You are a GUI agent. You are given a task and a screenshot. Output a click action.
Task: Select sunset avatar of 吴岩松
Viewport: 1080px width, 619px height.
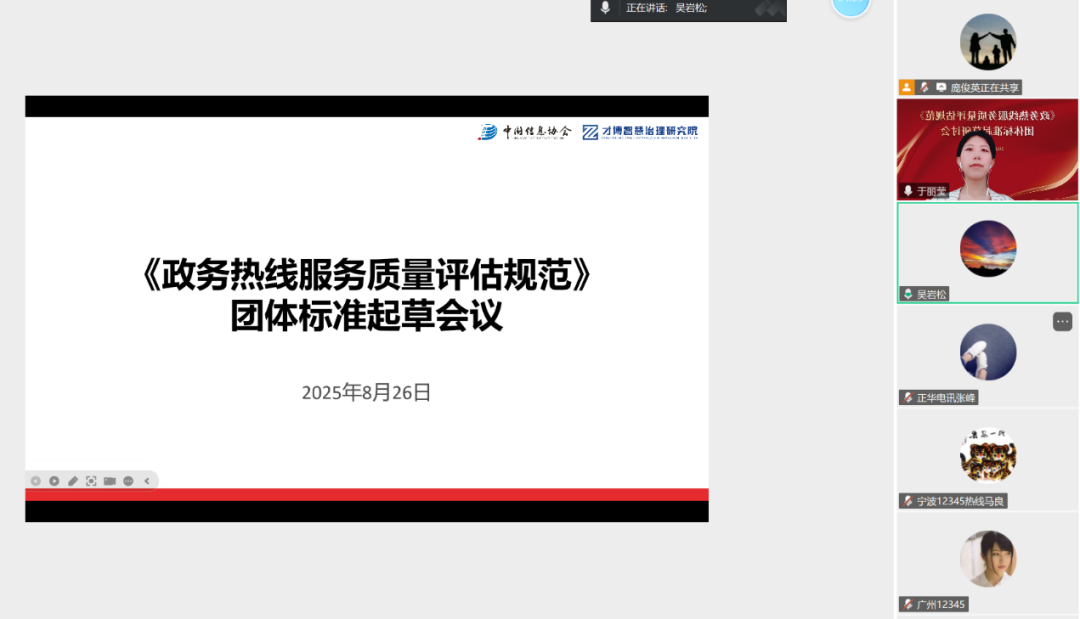click(x=988, y=249)
